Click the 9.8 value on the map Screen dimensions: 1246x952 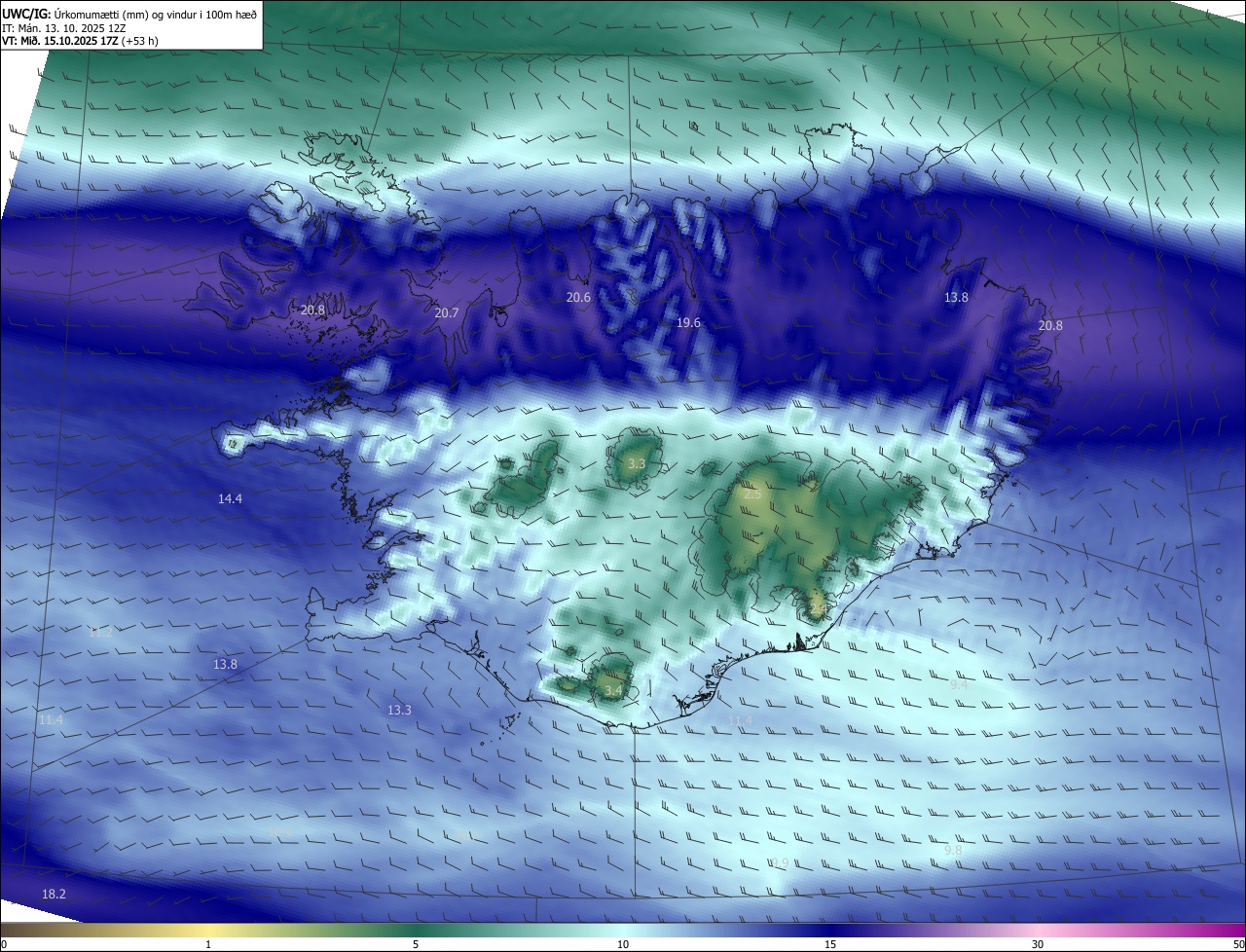click(953, 850)
